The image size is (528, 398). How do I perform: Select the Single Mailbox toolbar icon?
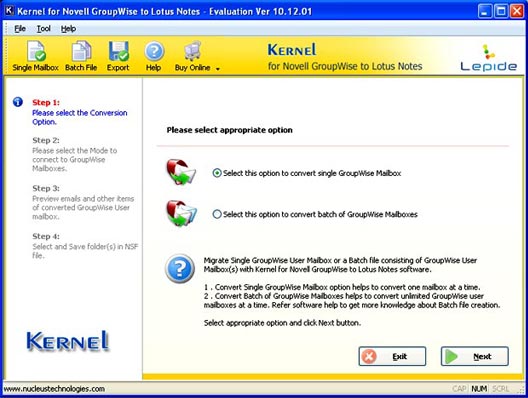[x=36, y=51]
